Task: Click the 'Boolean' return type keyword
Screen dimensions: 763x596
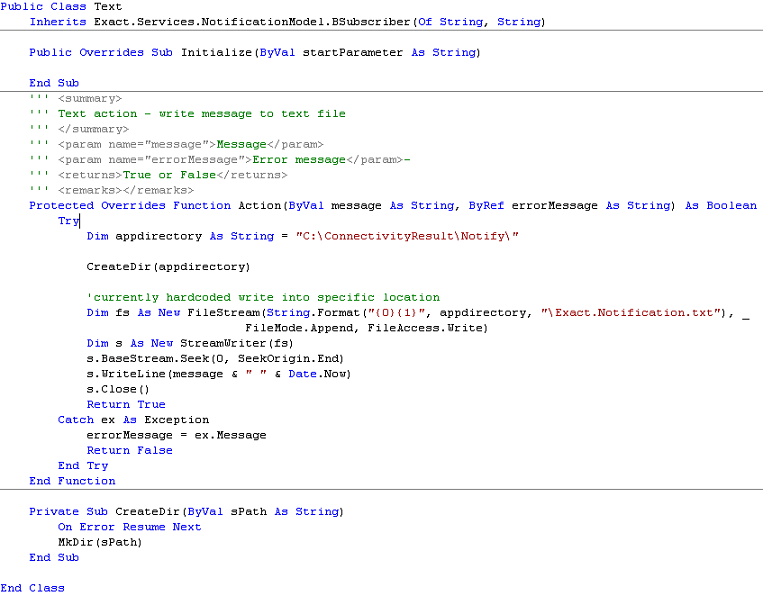Action: [731, 206]
